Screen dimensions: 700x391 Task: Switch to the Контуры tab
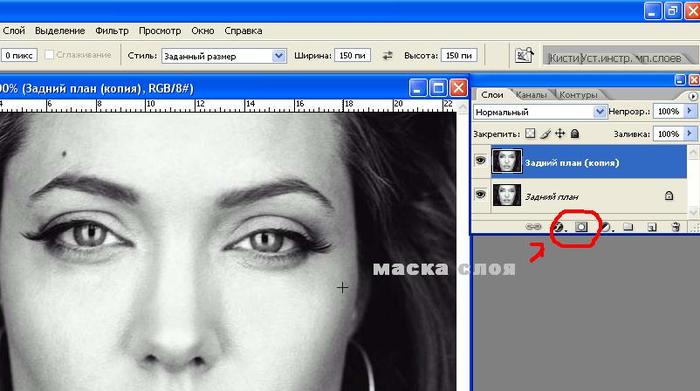(578, 95)
